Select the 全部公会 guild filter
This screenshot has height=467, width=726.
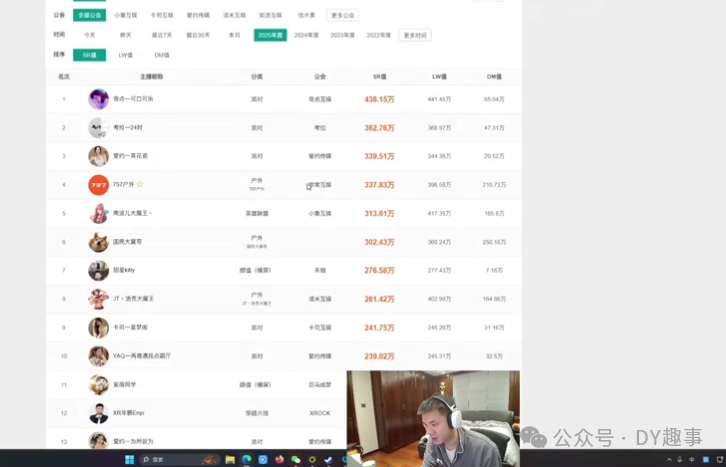89,15
